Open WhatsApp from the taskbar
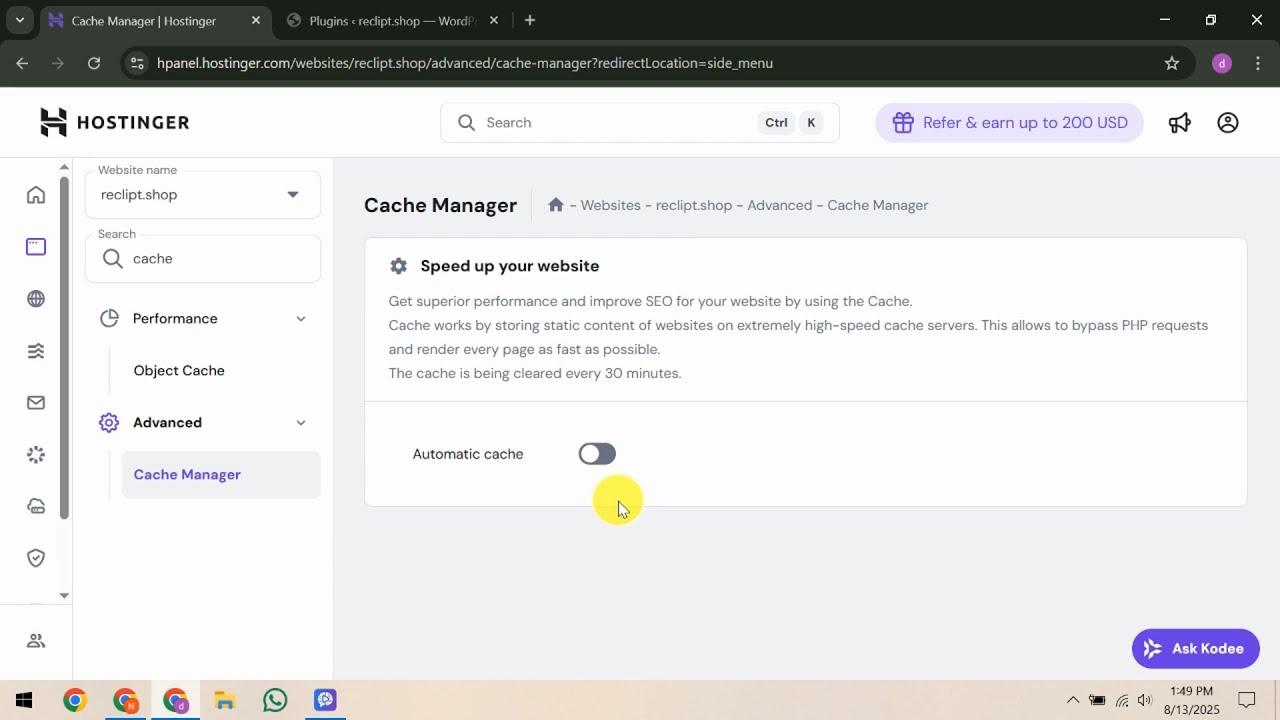Screen dimensions: 1280x720 coord(275,700)
